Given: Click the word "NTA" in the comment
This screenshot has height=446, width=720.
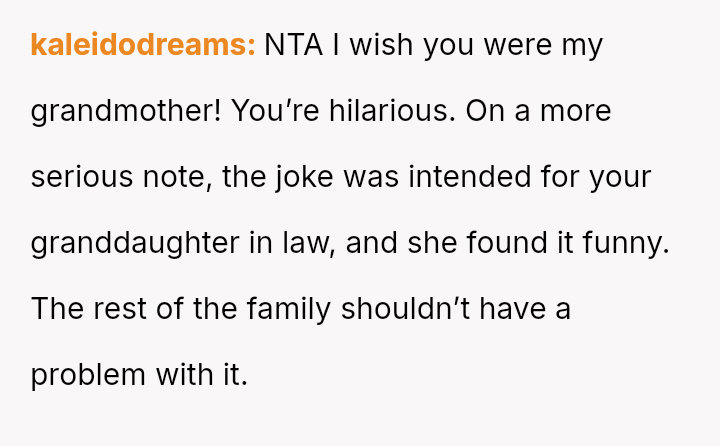Looking at the screenshot, I should [290, 46].
